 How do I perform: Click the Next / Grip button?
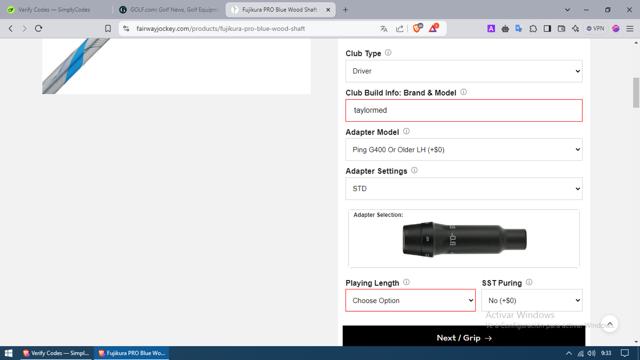(464, 336)
